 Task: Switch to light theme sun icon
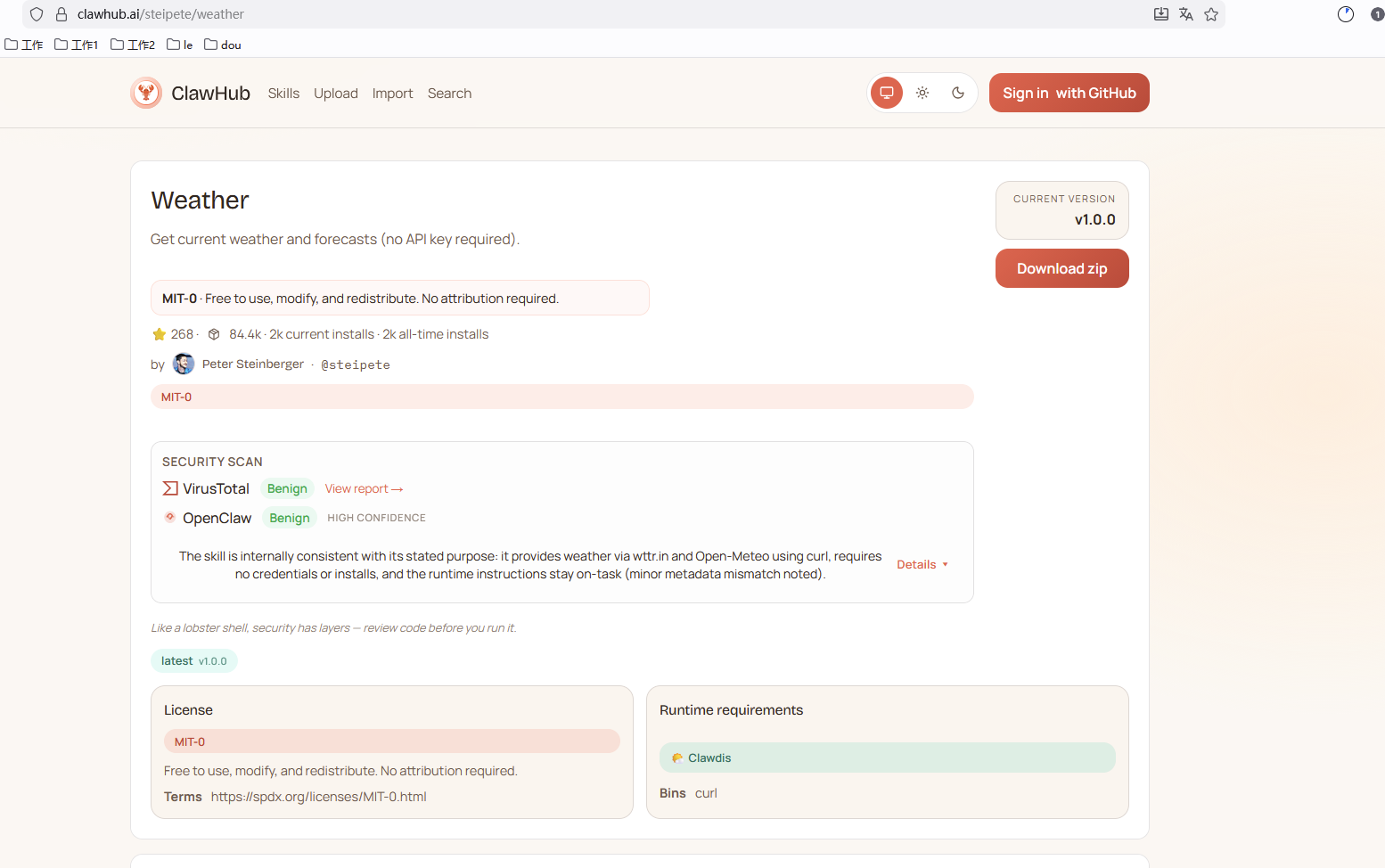[x=922, y=93]
